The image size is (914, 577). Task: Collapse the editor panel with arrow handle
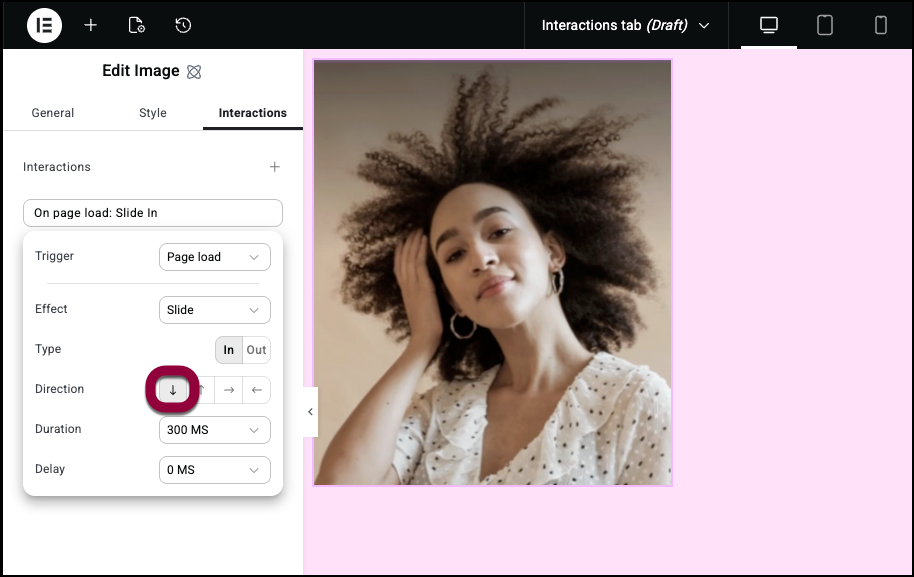310,412
